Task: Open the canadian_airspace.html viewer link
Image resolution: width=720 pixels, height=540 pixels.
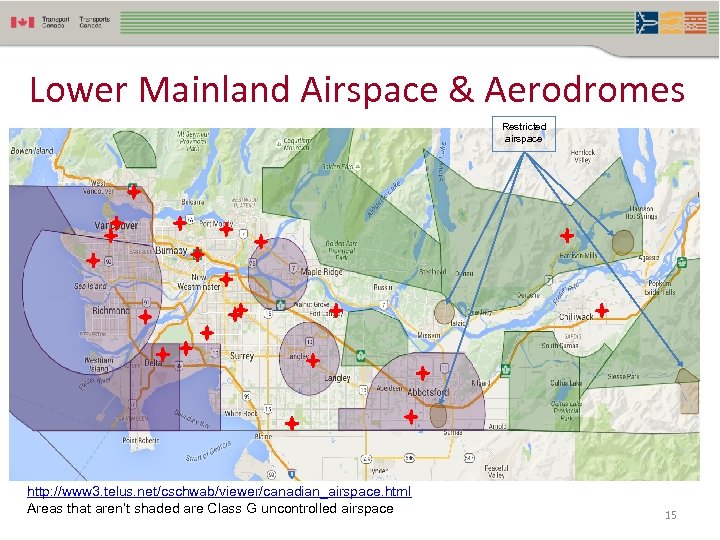Action: (219, 492)
